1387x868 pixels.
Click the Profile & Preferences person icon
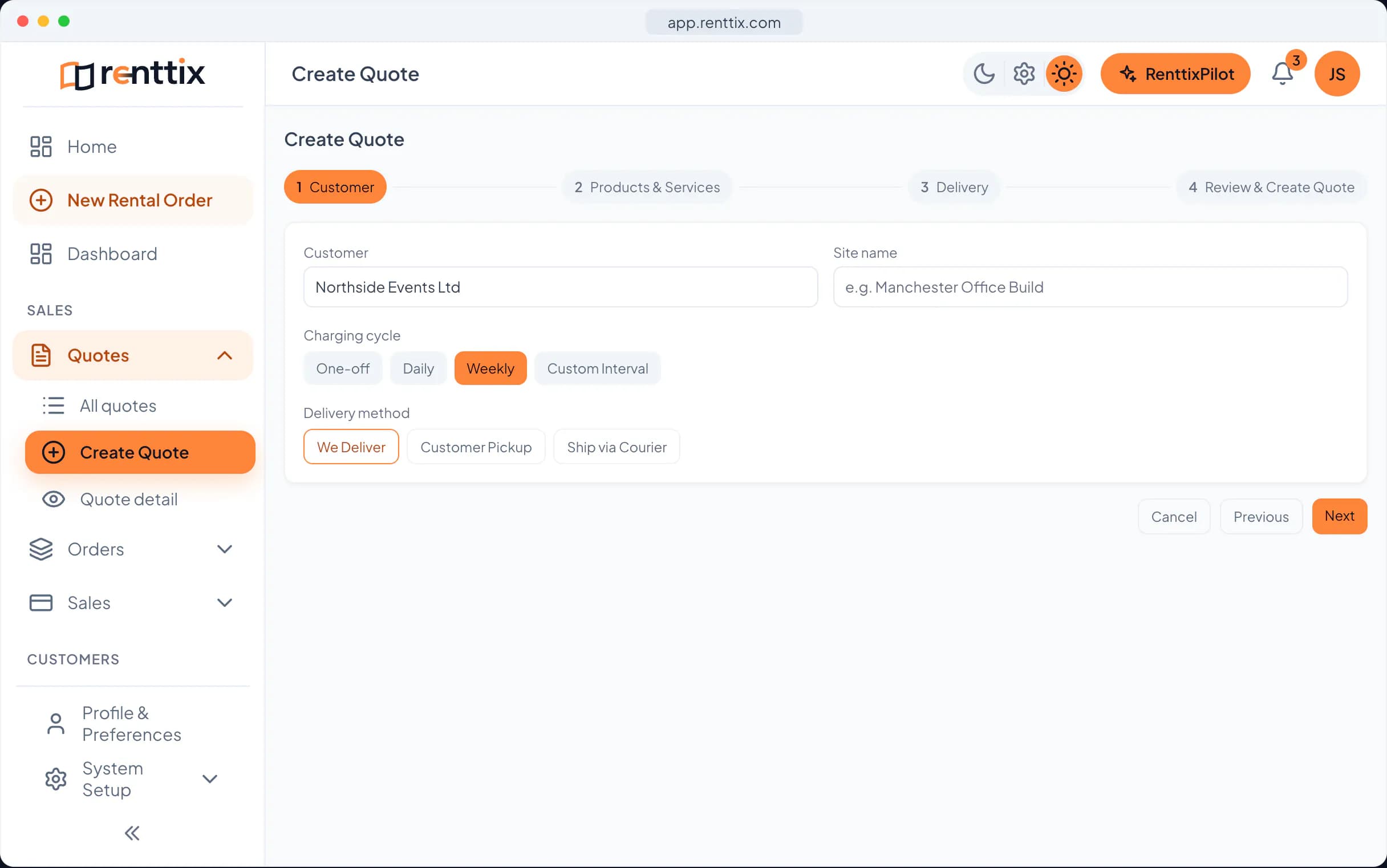coord(56,724)
